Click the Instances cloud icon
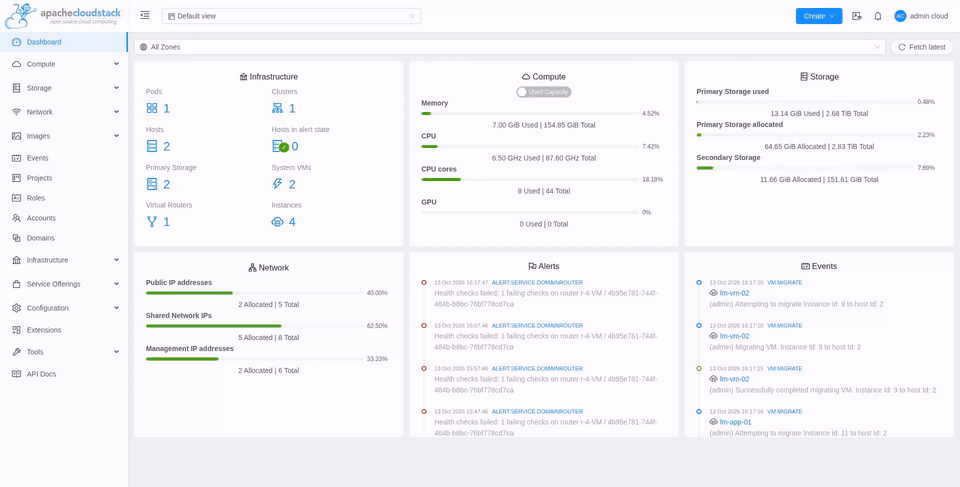This screenshot has width=960, height=487. (277, 222)
